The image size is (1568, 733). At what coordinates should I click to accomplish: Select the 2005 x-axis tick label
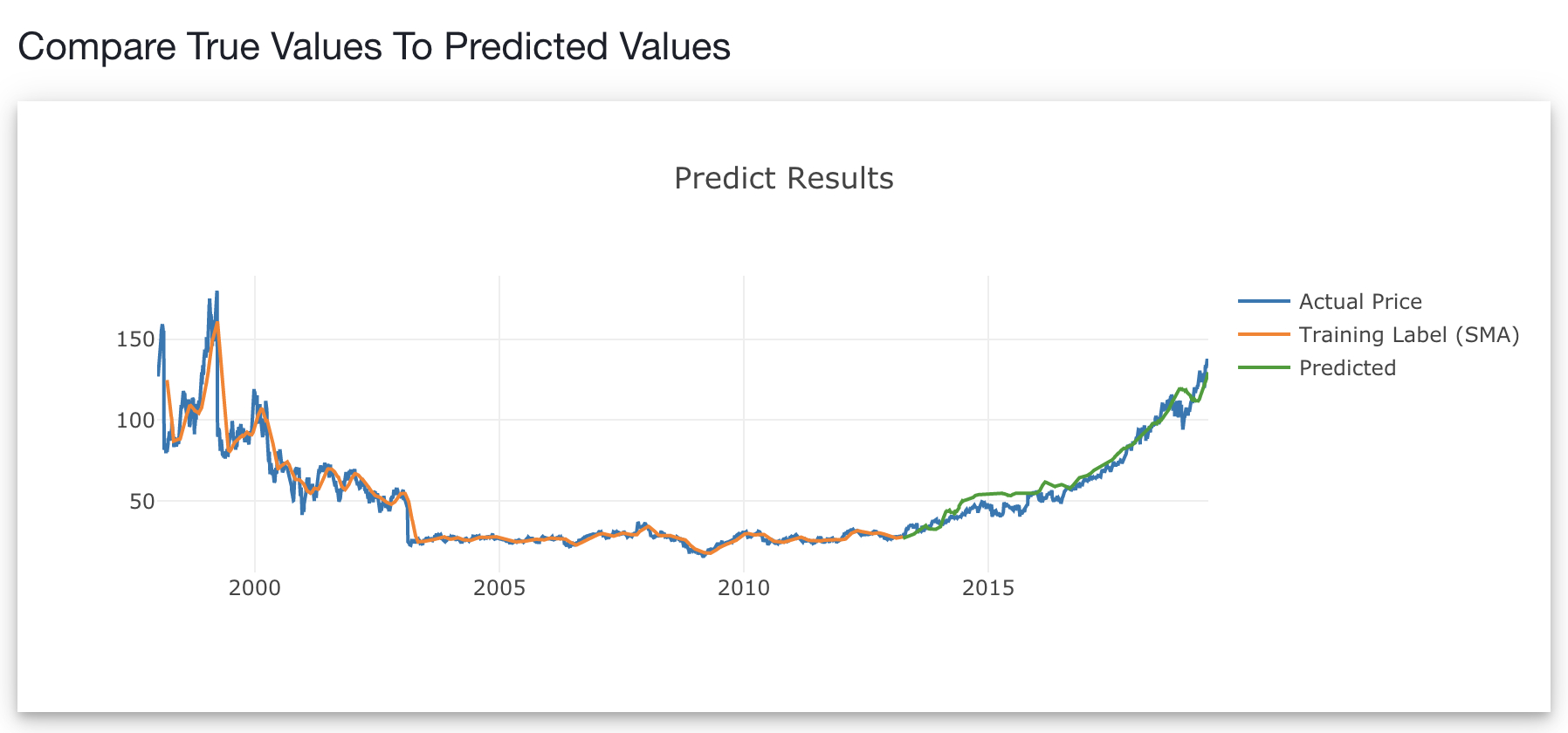pos(499,588)
